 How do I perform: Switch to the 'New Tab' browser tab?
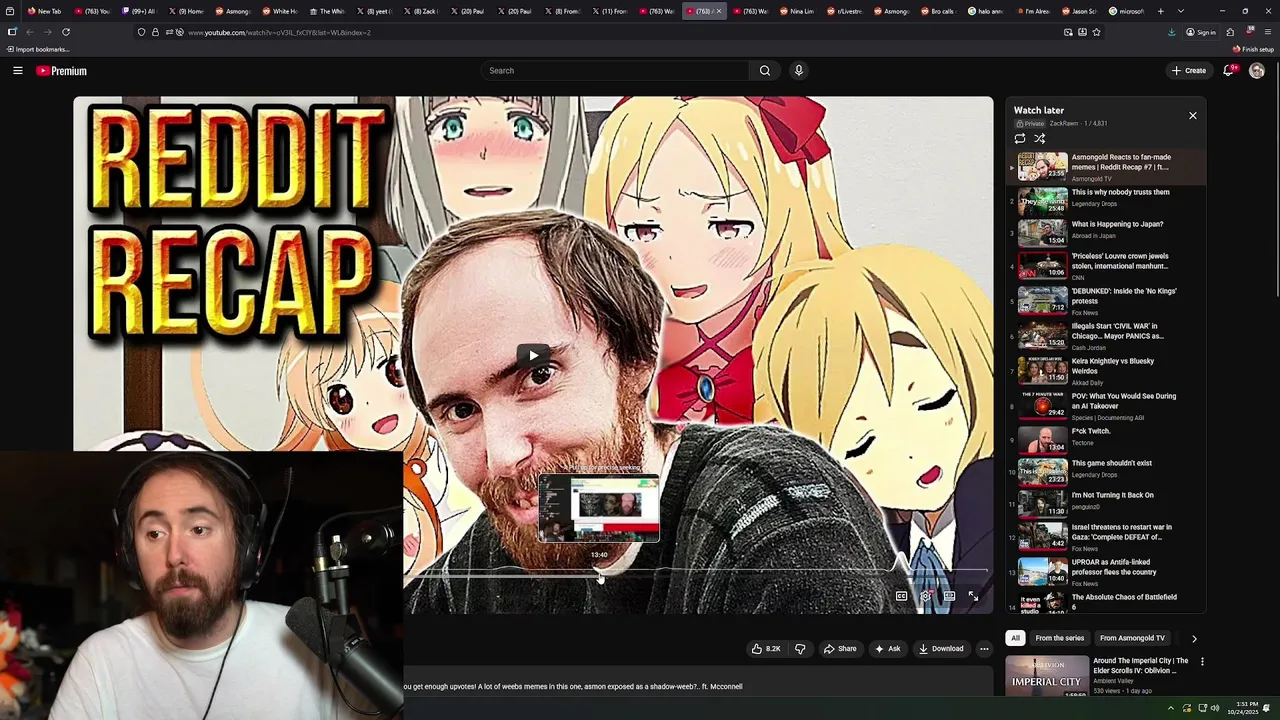tap(44, 11)
